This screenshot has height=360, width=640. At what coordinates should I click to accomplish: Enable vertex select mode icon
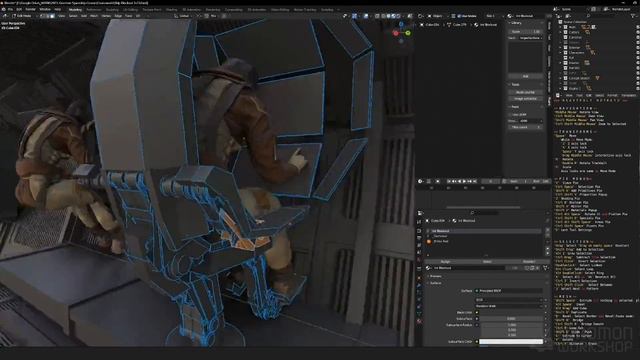[42, 16]
